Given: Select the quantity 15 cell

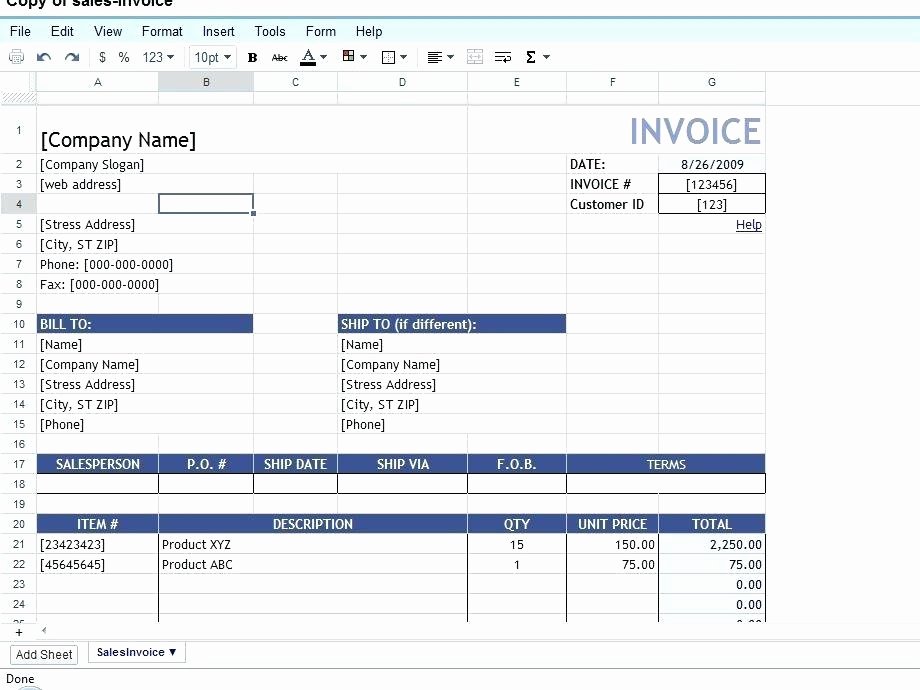Looking at the screenshot, I should 516,544.
